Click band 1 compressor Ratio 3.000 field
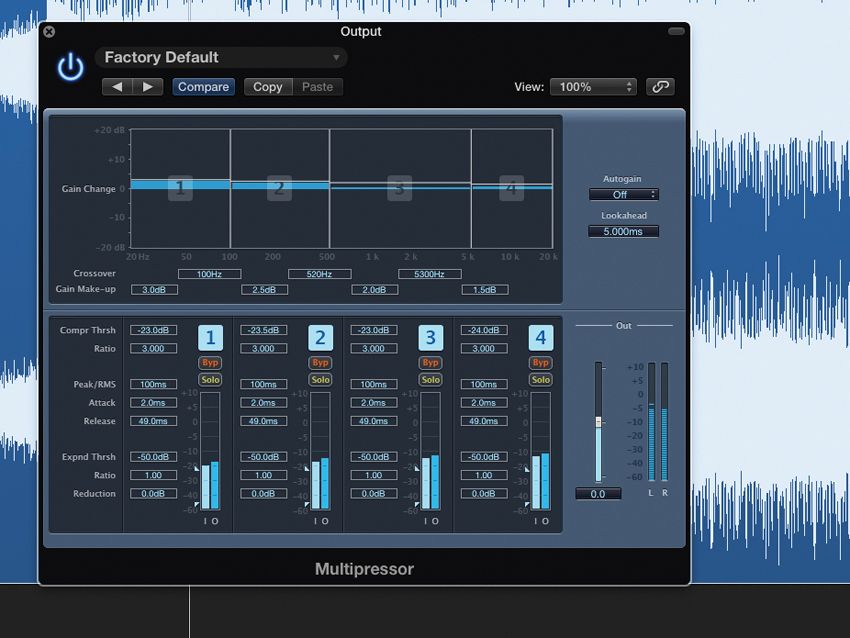Image resolution: width=850 pixels, height=638 pixels. pos(153,349)
